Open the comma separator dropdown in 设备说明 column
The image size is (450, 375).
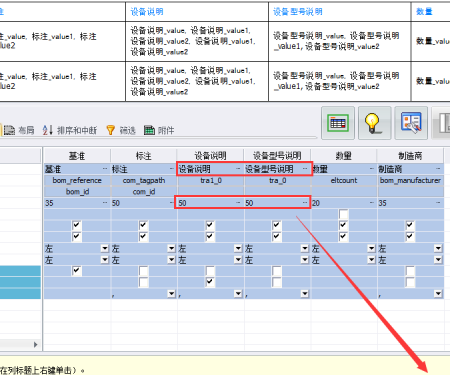pyautogui.click(x=238, y=294)
